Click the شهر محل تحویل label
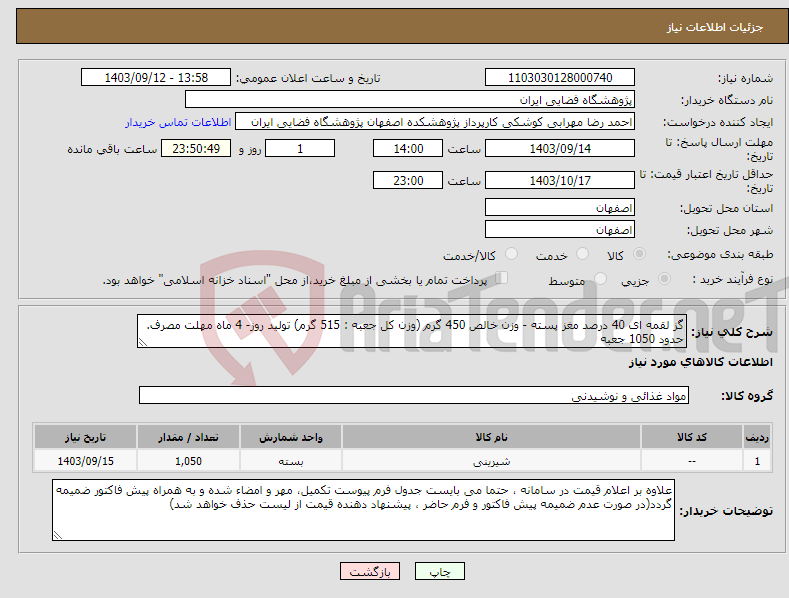Viewport: 789px width, 598px height. (730, 230)
